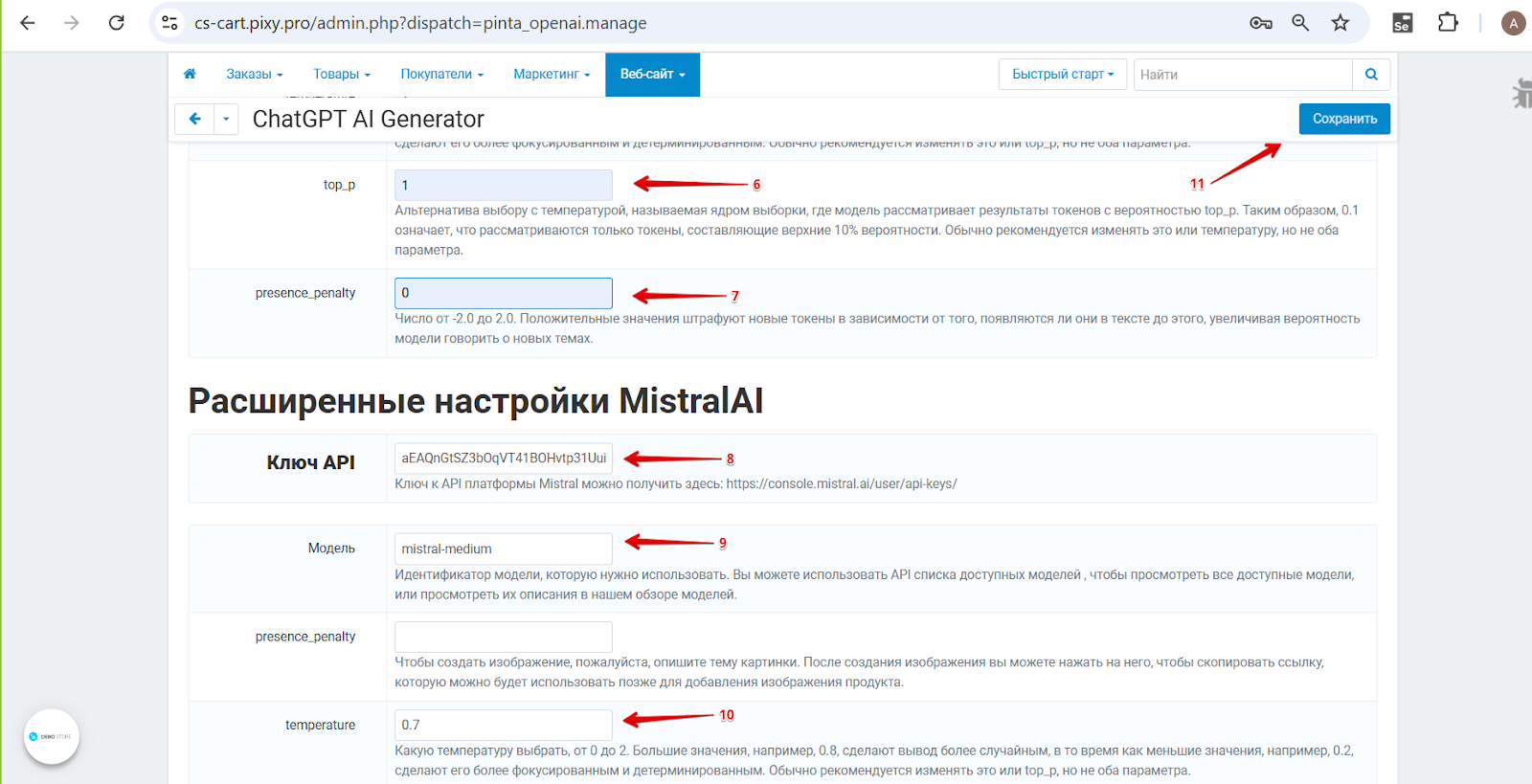The image size is (1532, 784).
Task: Click the MistralAI Ключ API field
Action: pos(504,459)
